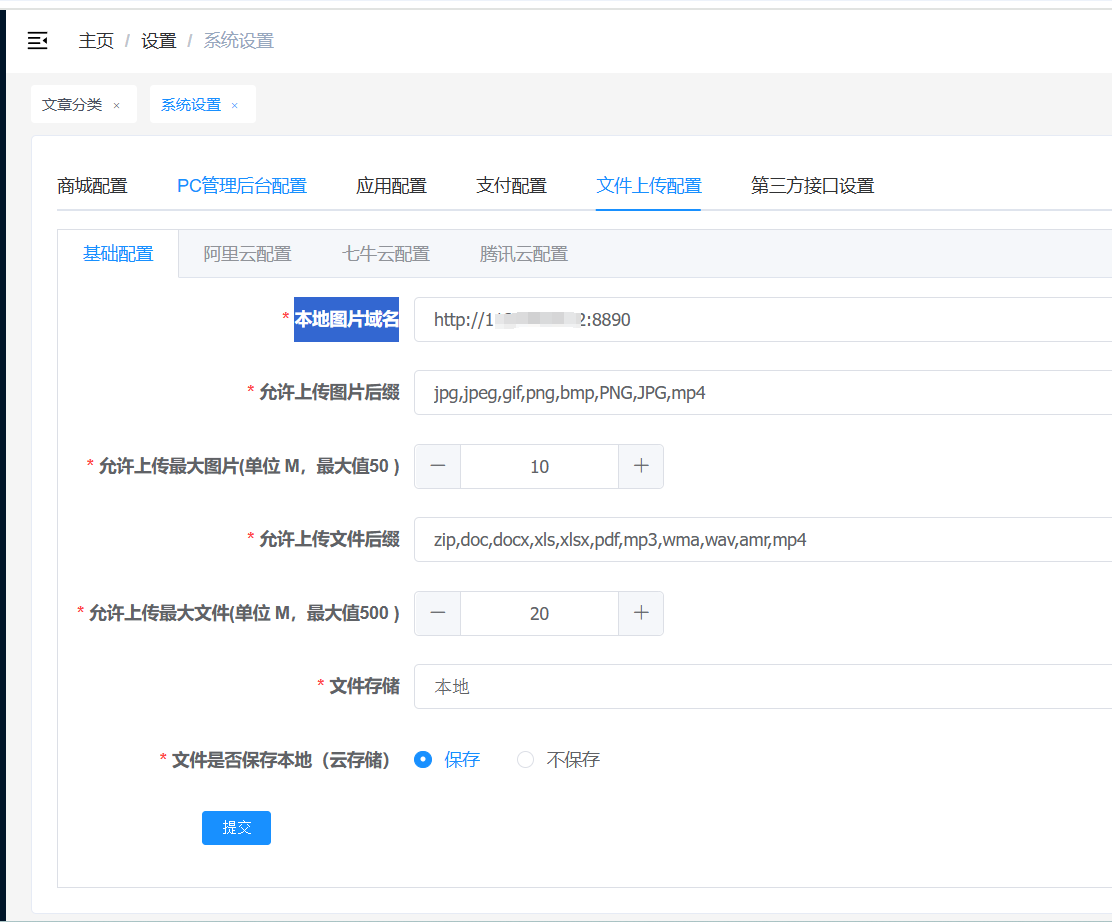The image size is (1112, 922).
Task: Decrease max file size with the minus button
Action: coord(438,613)
